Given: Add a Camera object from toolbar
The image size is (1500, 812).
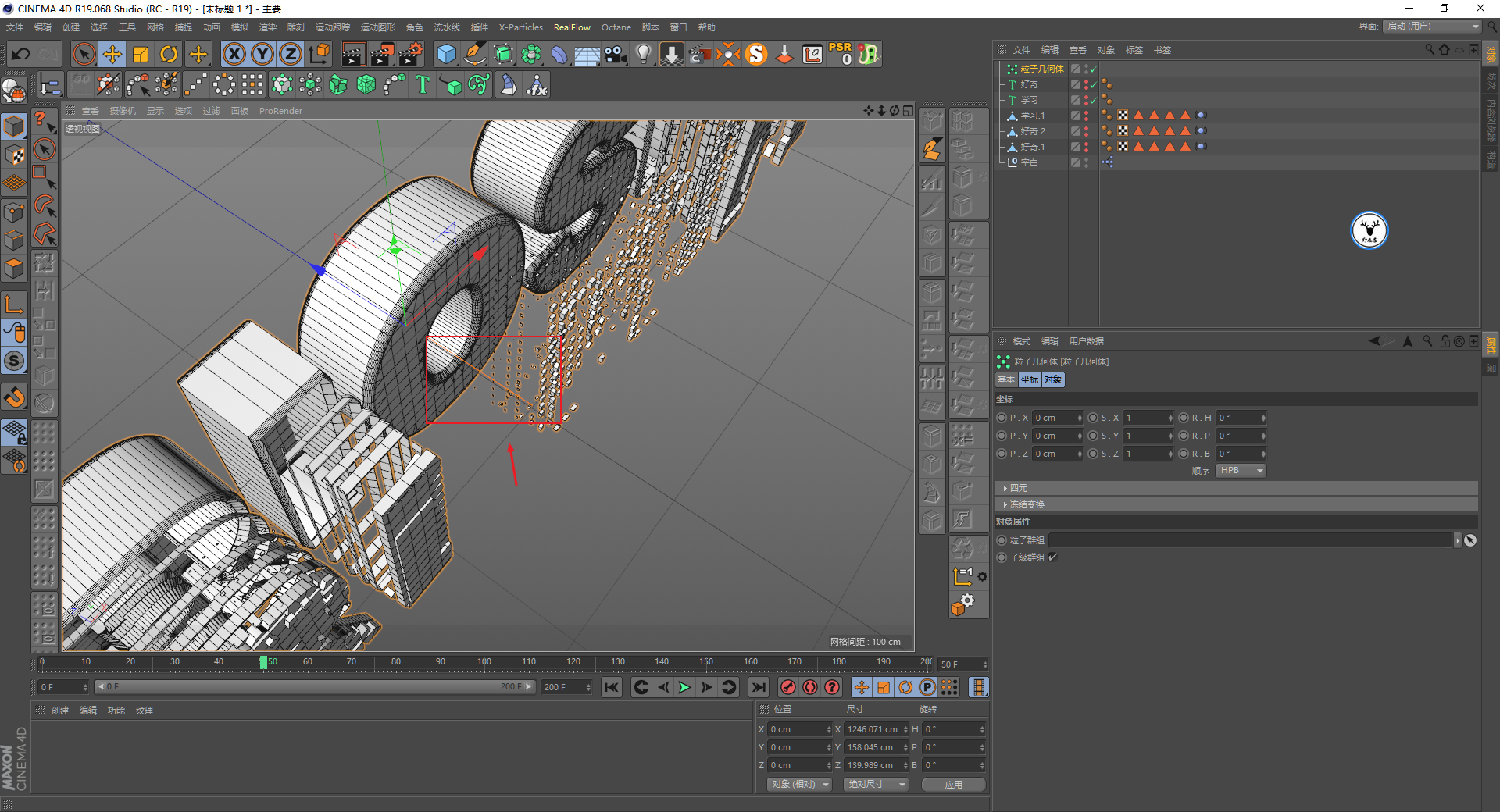Looking at the screenshot, I should click(x=616, y=54).
